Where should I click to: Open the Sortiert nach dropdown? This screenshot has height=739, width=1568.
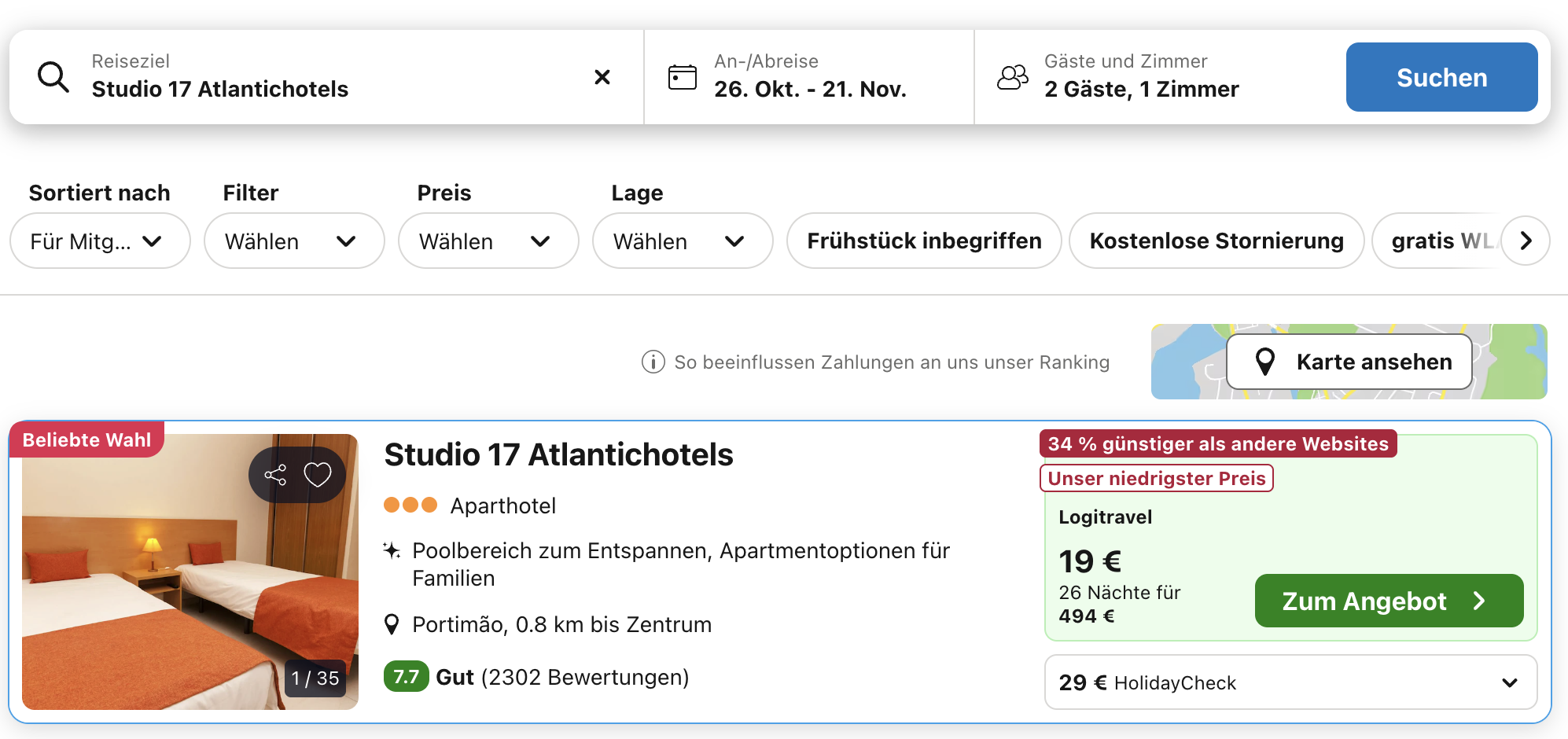pos(100,241)
